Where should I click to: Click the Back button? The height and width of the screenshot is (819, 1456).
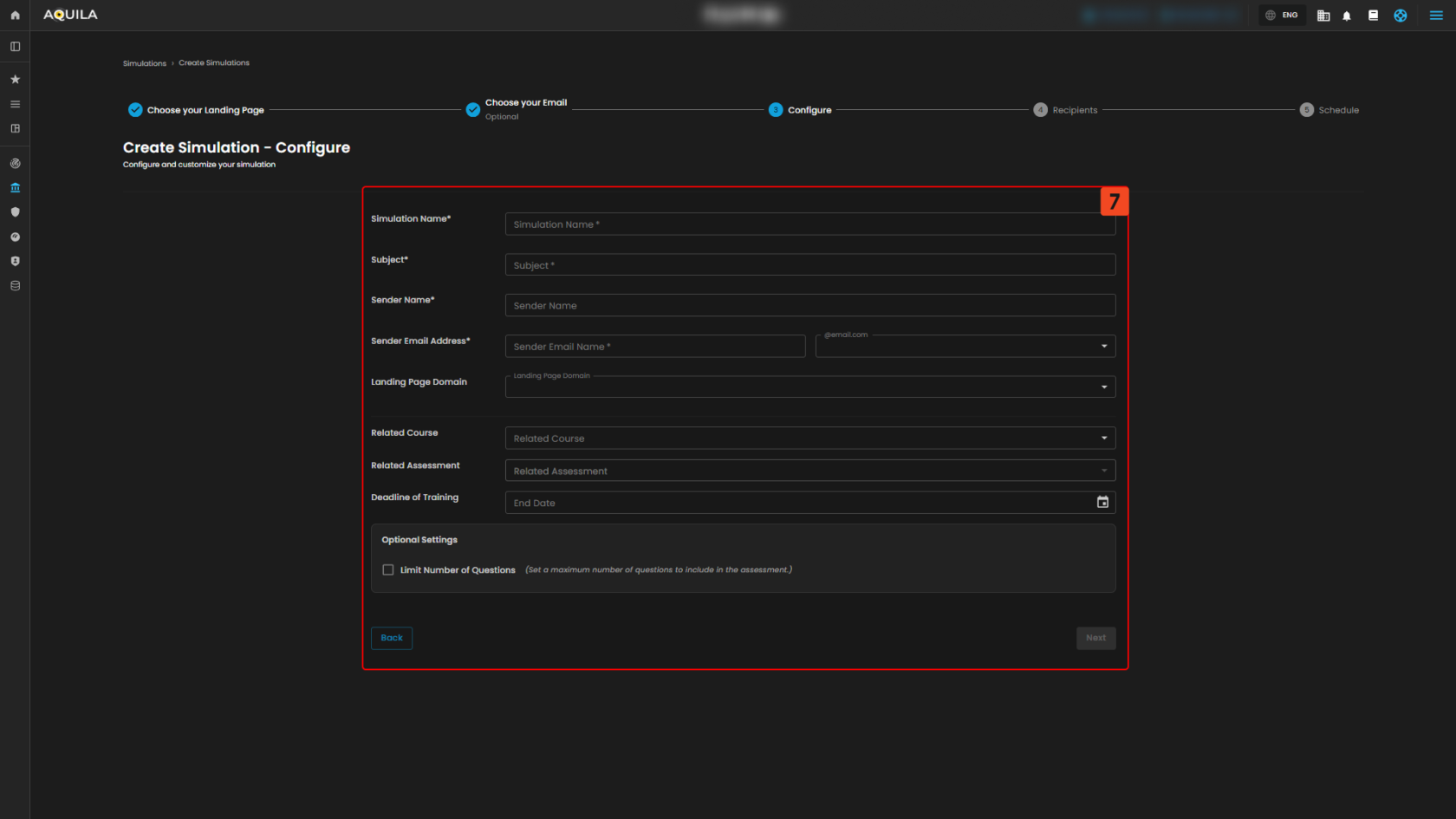(392, 638)
